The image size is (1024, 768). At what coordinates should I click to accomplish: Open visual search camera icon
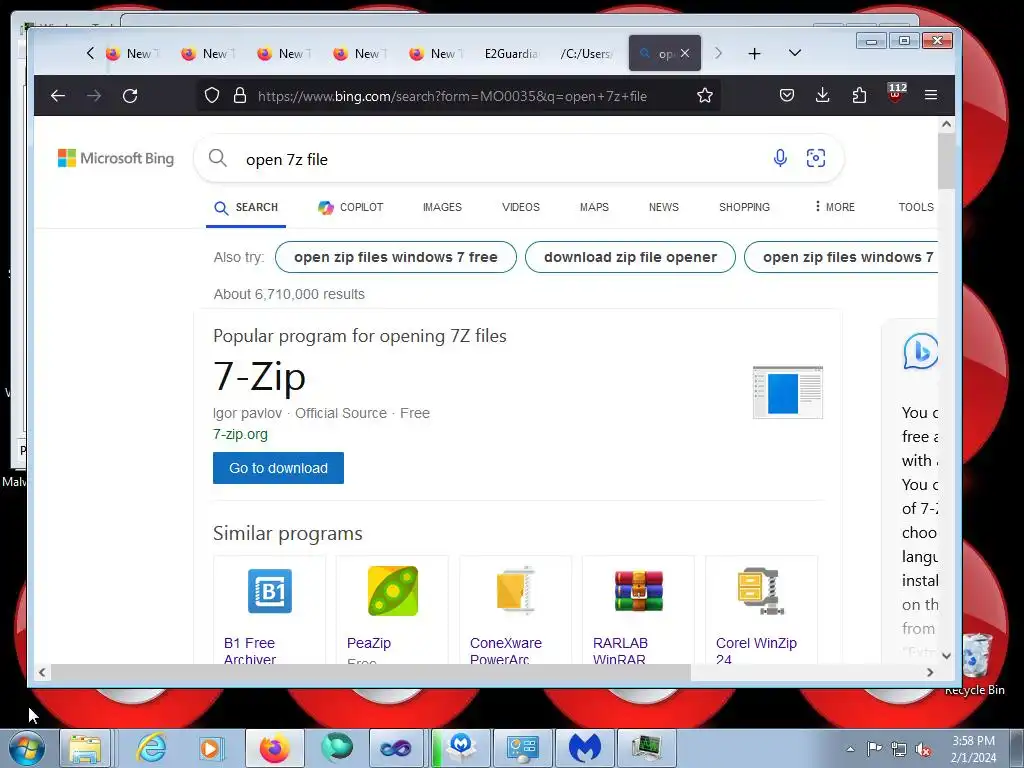point(816,158)
